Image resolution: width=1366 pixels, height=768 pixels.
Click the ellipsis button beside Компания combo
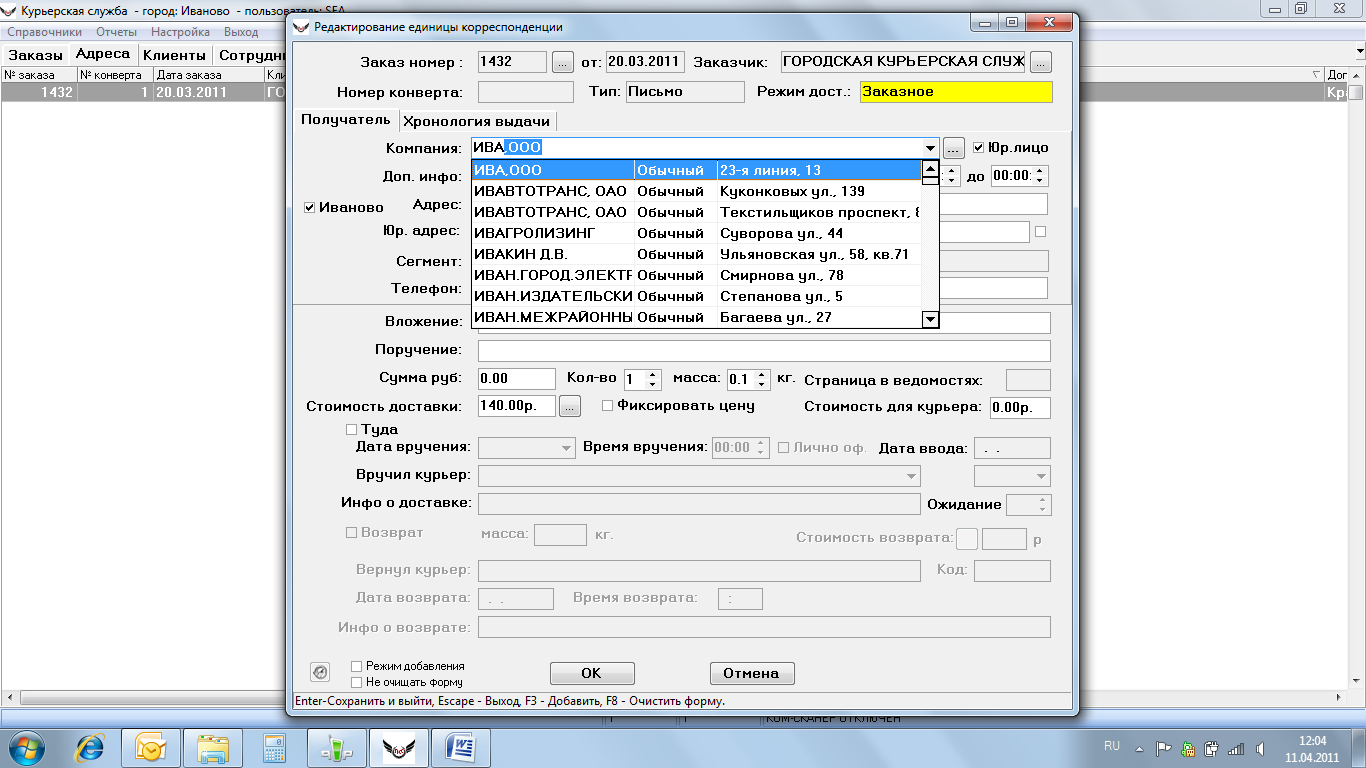(x=954, y=147)
